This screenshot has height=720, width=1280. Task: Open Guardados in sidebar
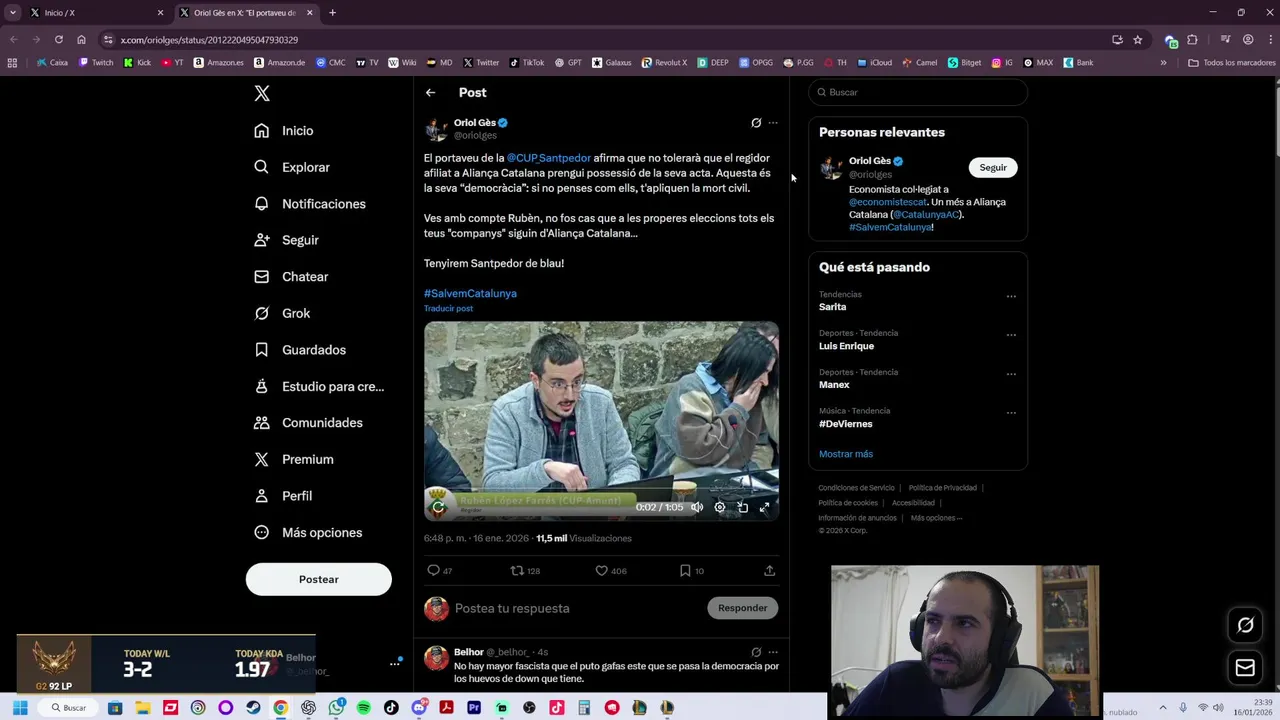[x=300, y=350]
